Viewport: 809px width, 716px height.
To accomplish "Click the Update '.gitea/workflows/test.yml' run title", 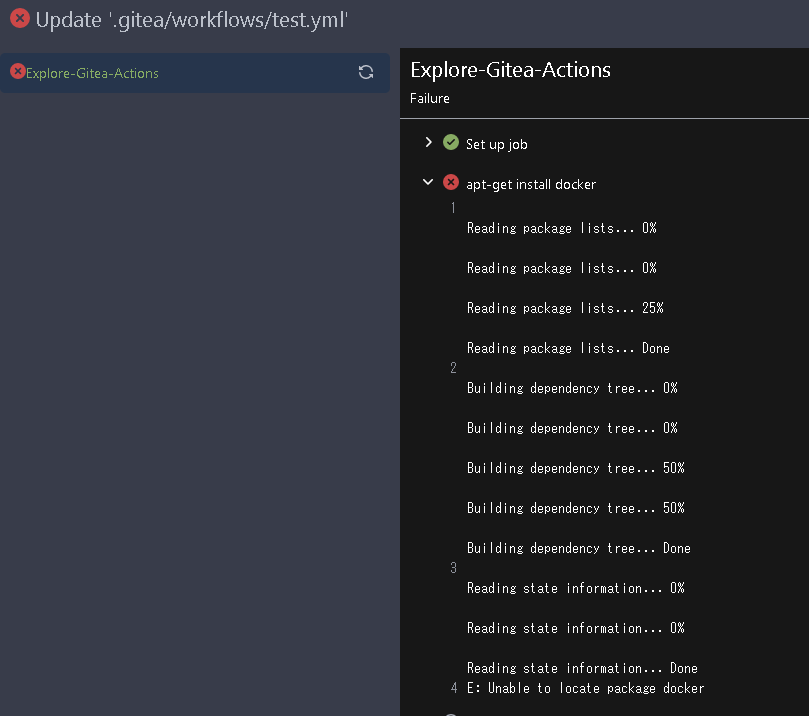I will [191, 20].
